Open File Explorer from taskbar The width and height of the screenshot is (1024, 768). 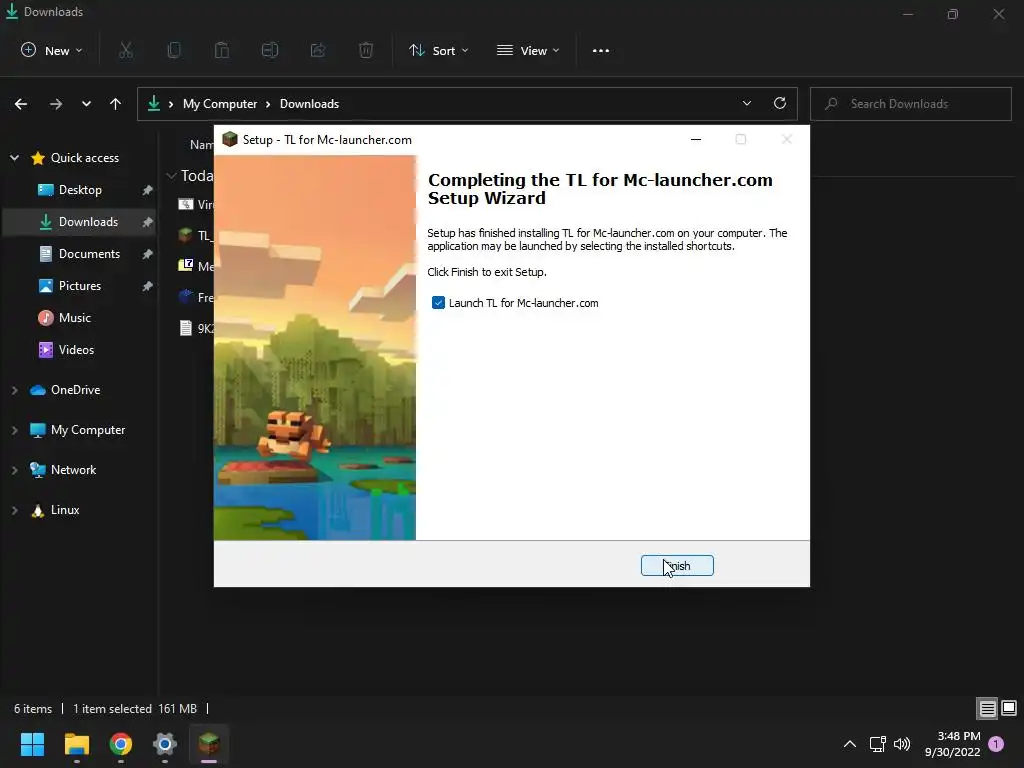click(x=76, y=744)
